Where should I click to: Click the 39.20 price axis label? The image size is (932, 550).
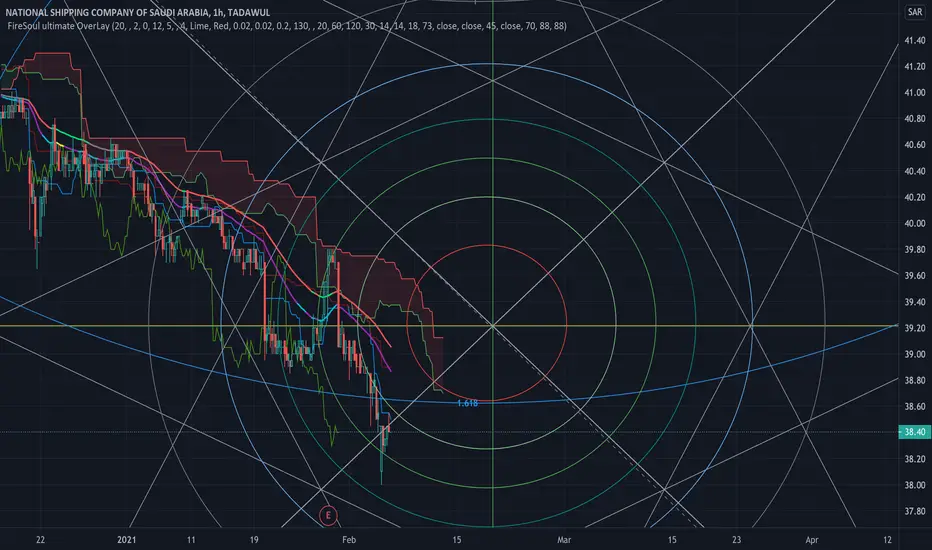click(915, 328)
